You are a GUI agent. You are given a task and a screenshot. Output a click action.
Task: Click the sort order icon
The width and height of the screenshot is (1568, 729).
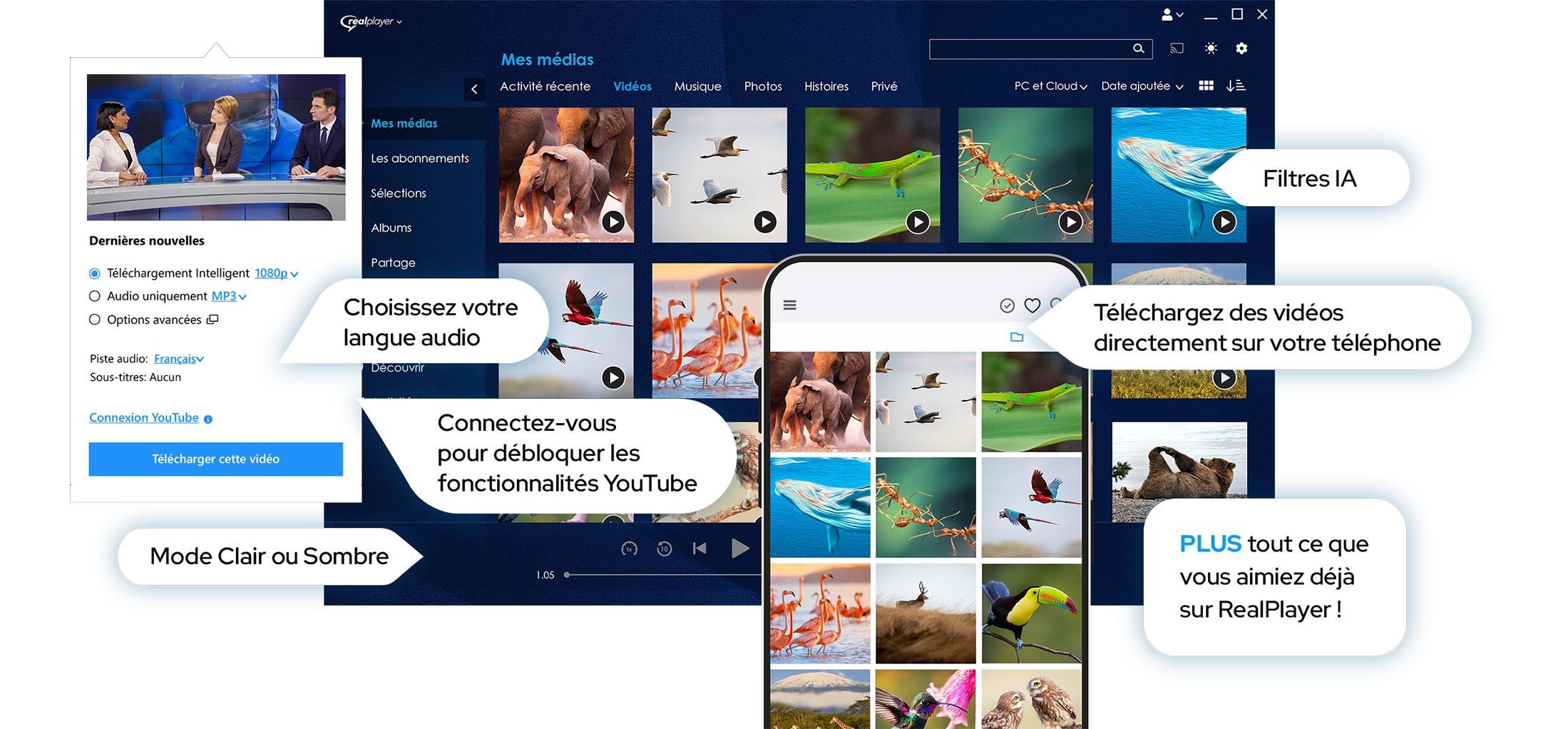[x=1236, y=86]
